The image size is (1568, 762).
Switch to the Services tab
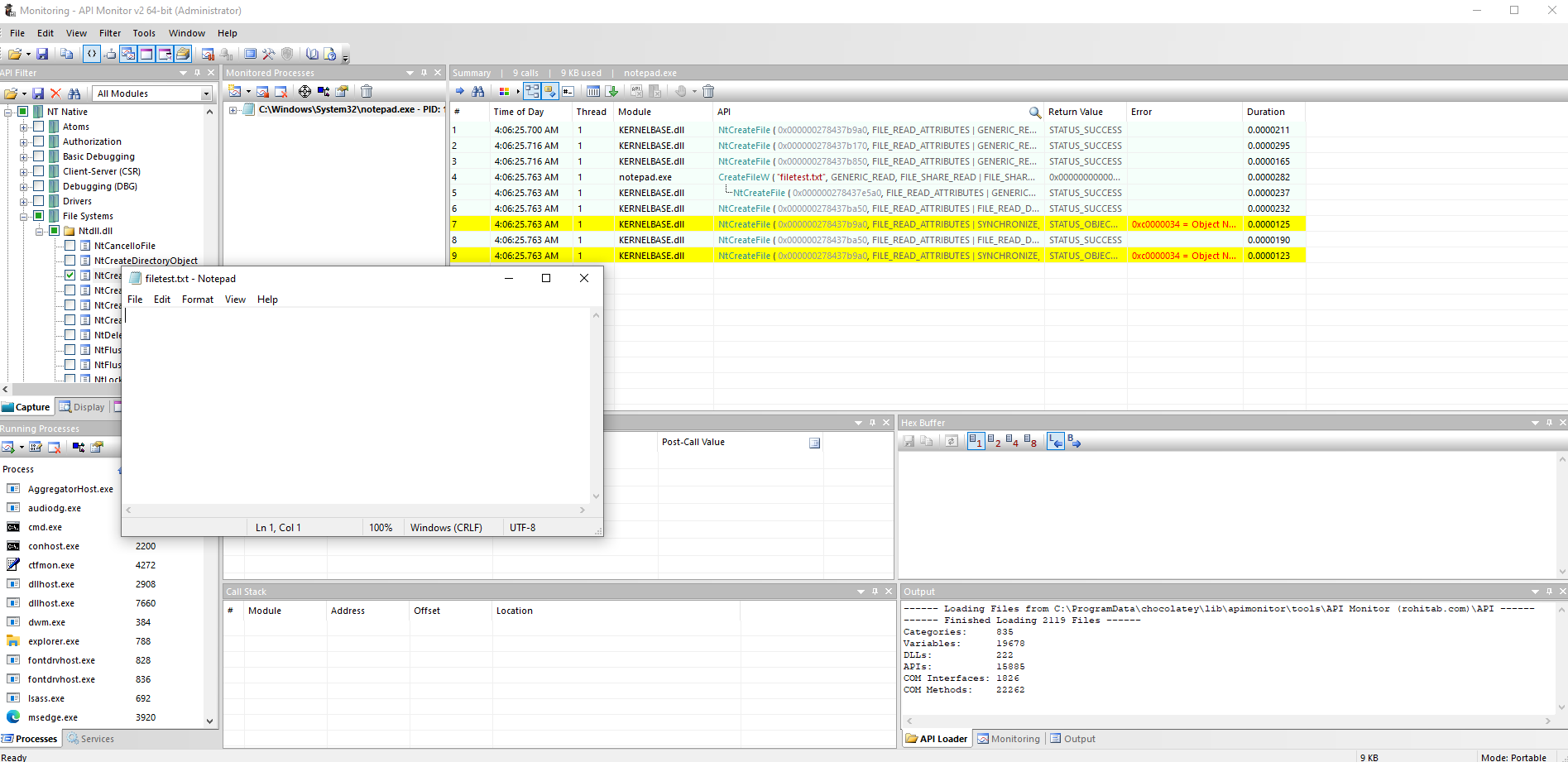[x=91, y=739]
